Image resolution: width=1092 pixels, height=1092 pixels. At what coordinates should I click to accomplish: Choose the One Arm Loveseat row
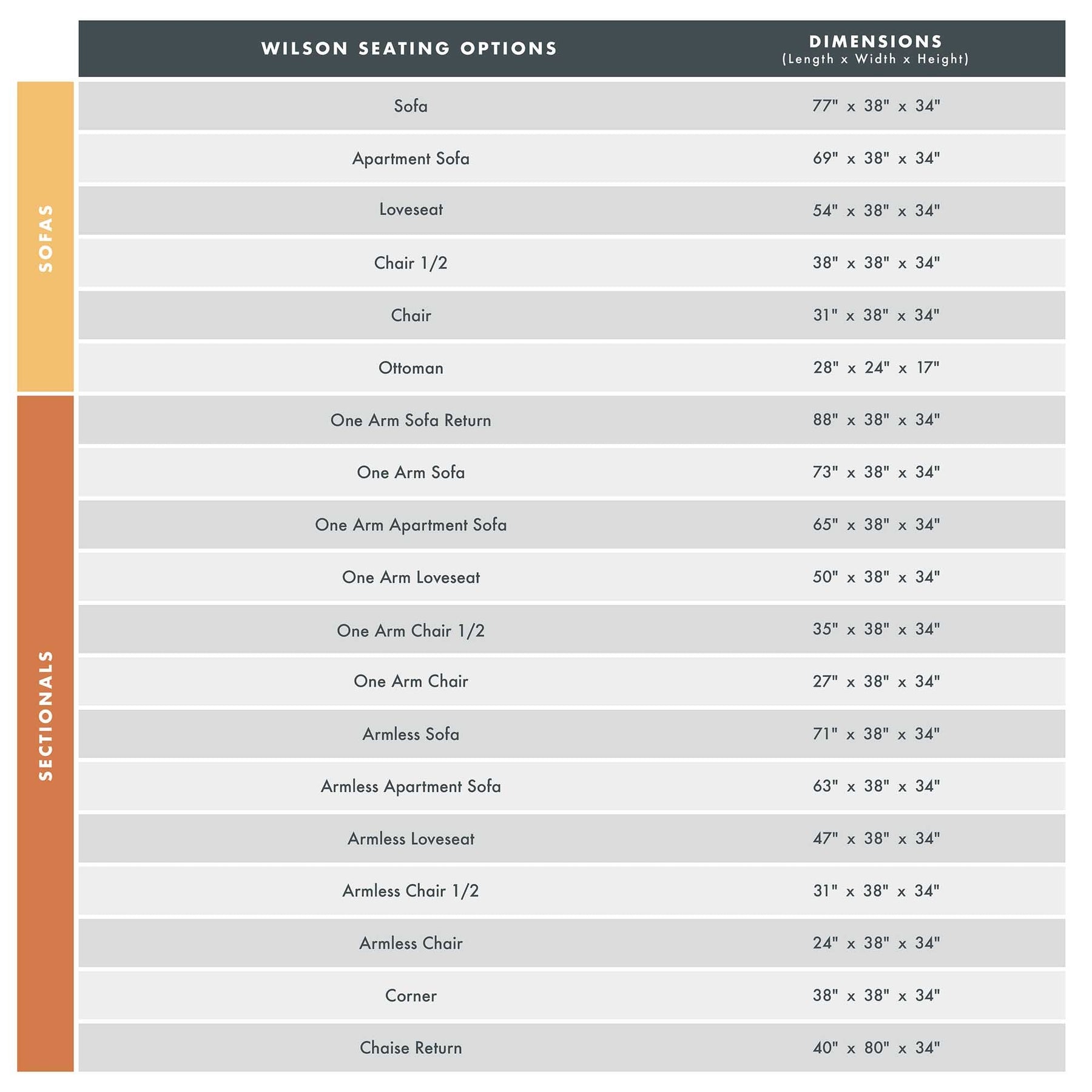[x=411, y=577]
